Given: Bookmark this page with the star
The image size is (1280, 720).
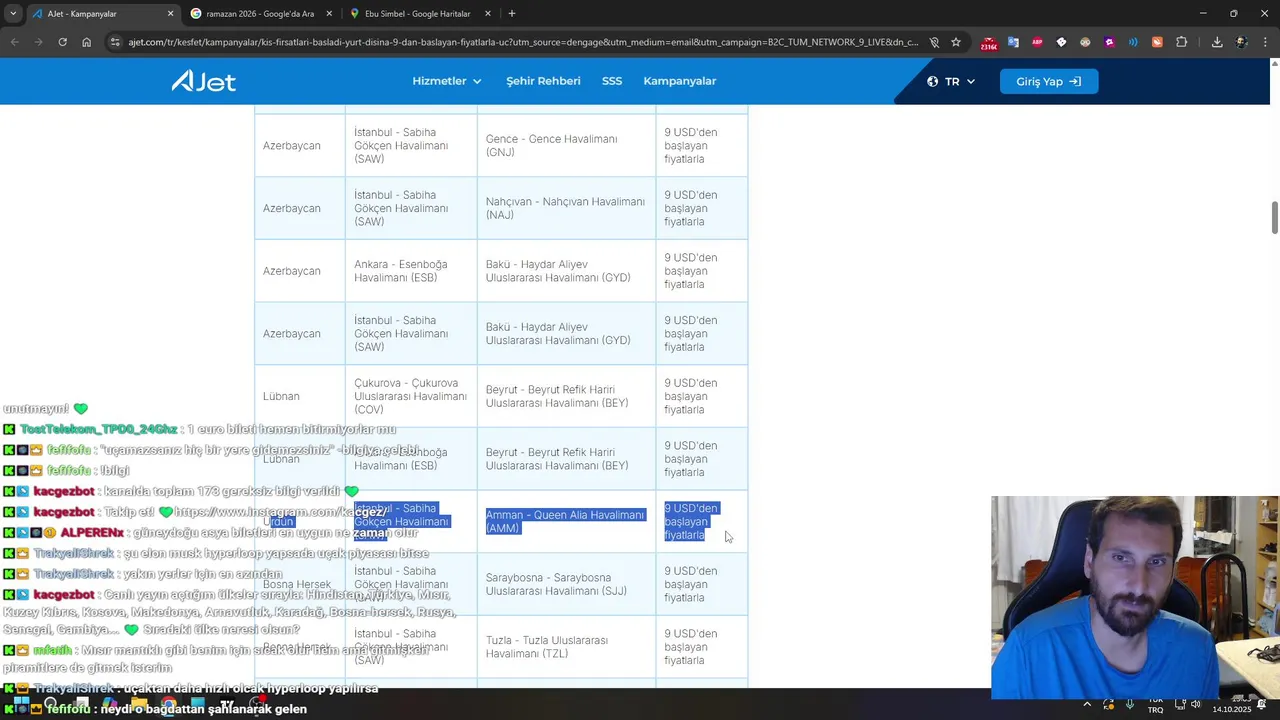Looking at the screenshot, I should 956,42.
